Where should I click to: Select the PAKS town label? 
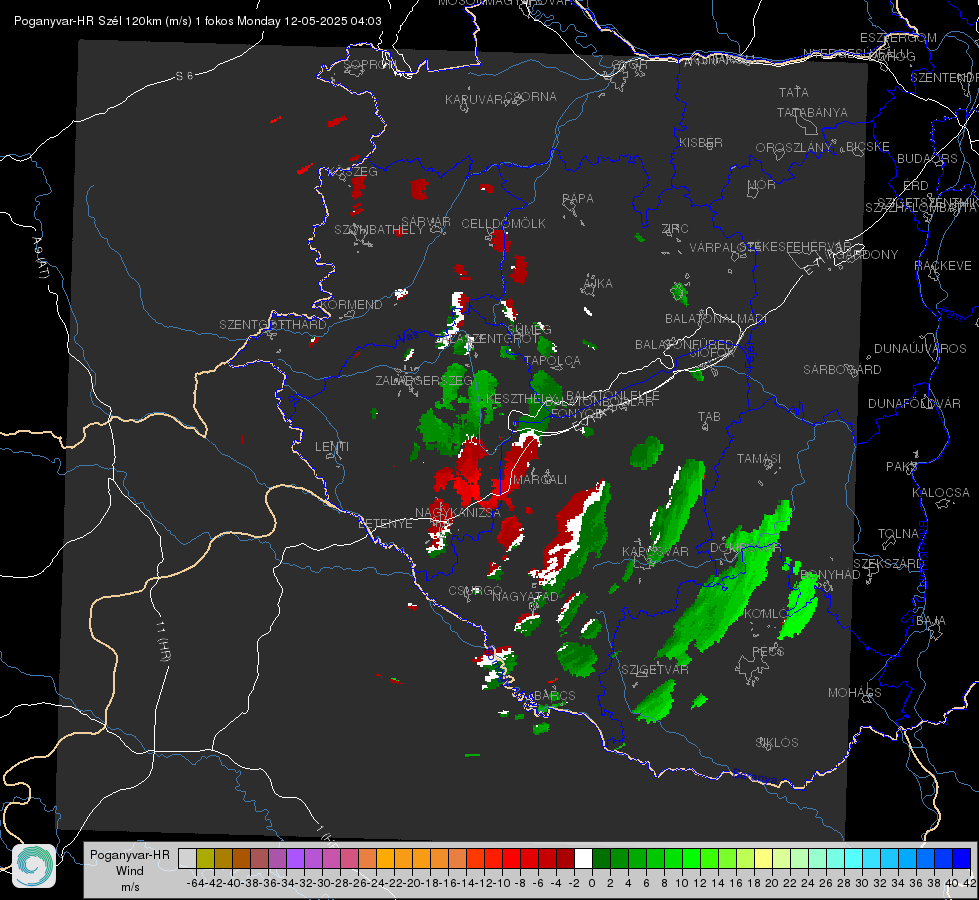[x=902, y=467]
